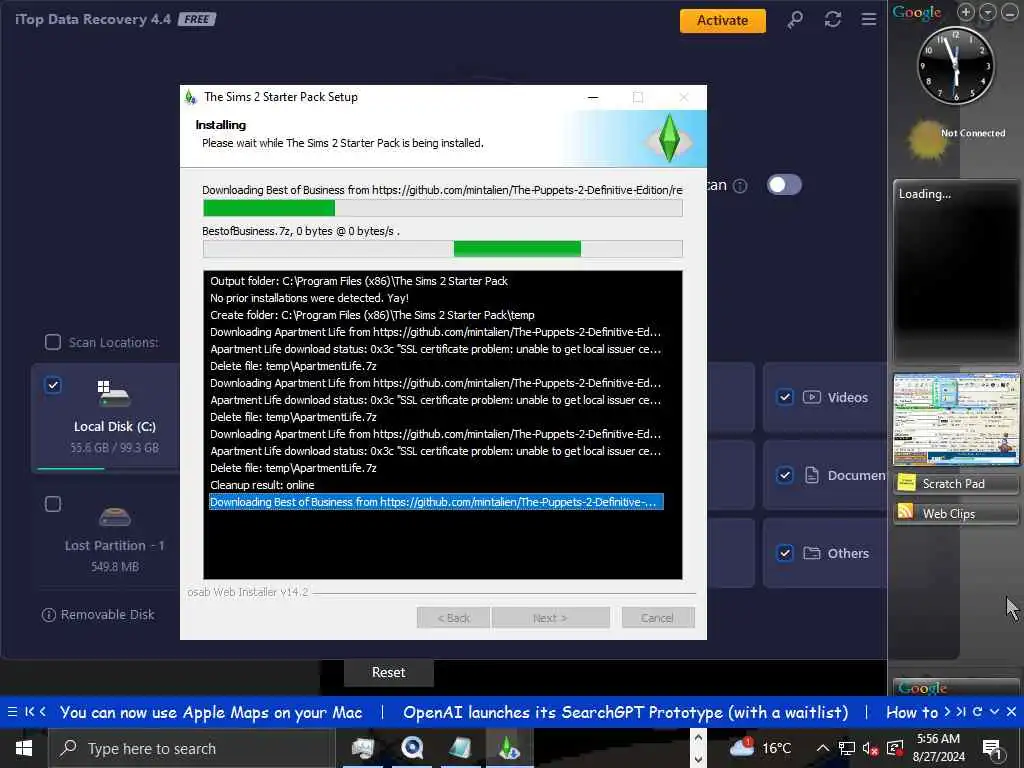
Task: Open the 'Apple Maps on your Mac' headline
Action: [211, 712]
